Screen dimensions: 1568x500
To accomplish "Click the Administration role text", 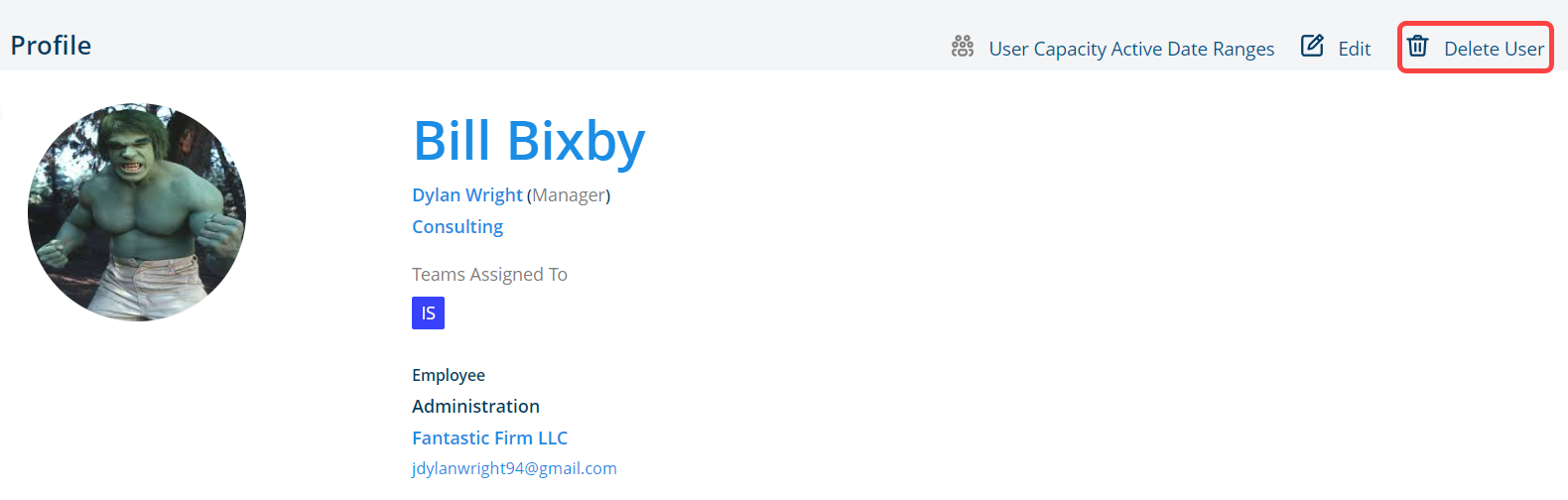I will tap(475, 406).
